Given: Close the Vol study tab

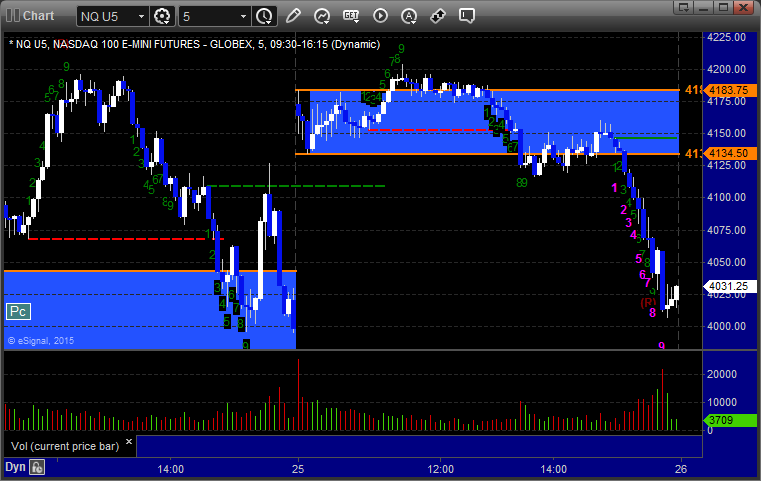Looking at the screenshot, I should (x=129, y=442).
